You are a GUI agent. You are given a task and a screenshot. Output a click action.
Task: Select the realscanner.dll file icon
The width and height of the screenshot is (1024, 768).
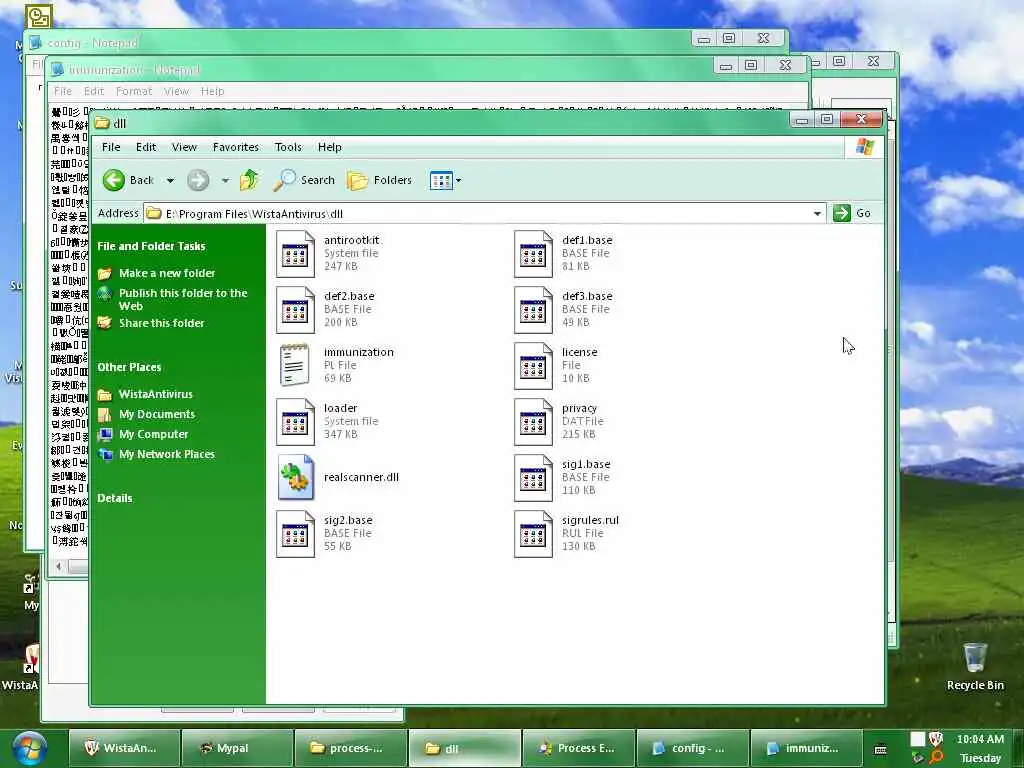click(295, 477)
